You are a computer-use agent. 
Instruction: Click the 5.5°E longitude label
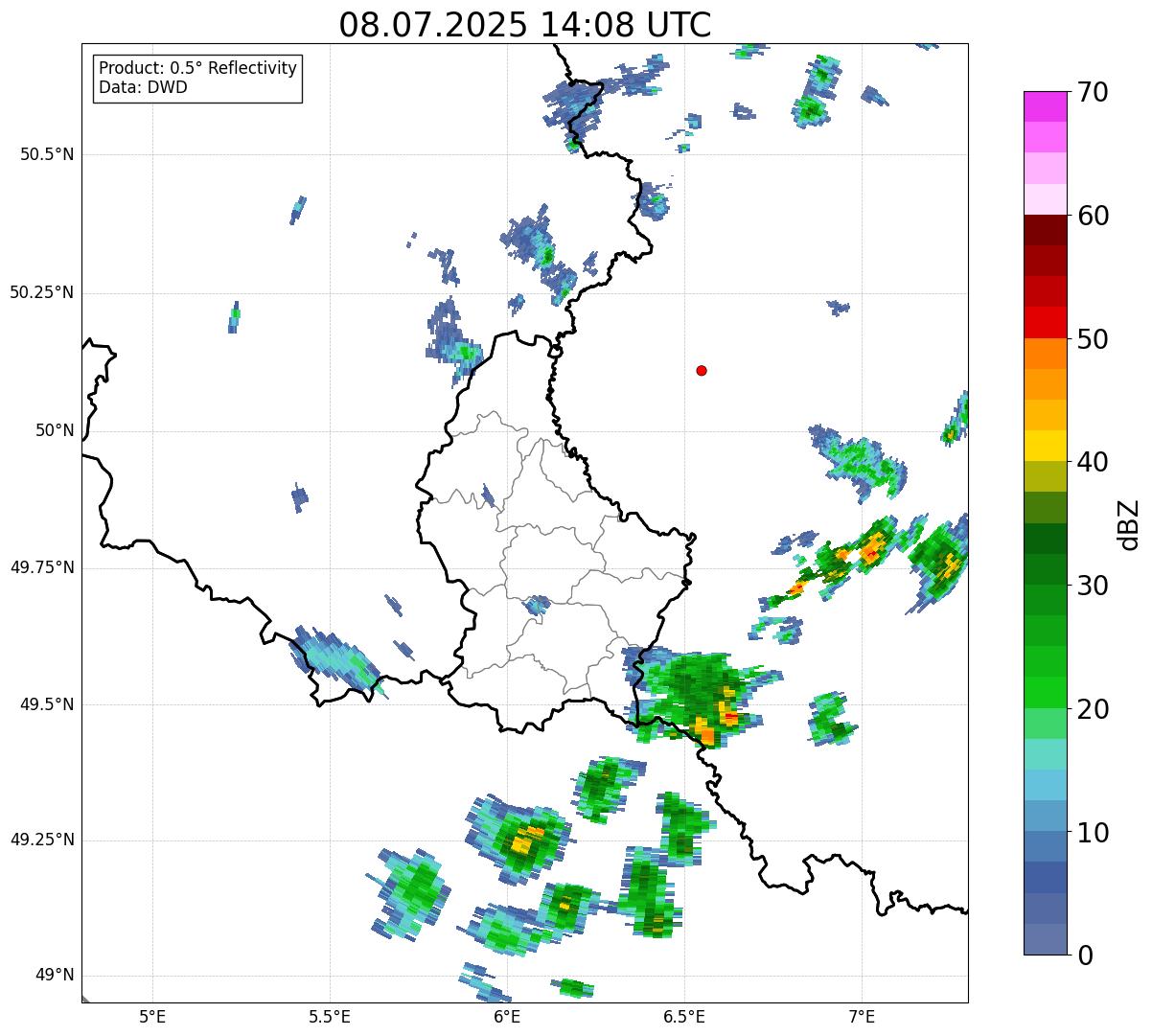point(330,1017)
